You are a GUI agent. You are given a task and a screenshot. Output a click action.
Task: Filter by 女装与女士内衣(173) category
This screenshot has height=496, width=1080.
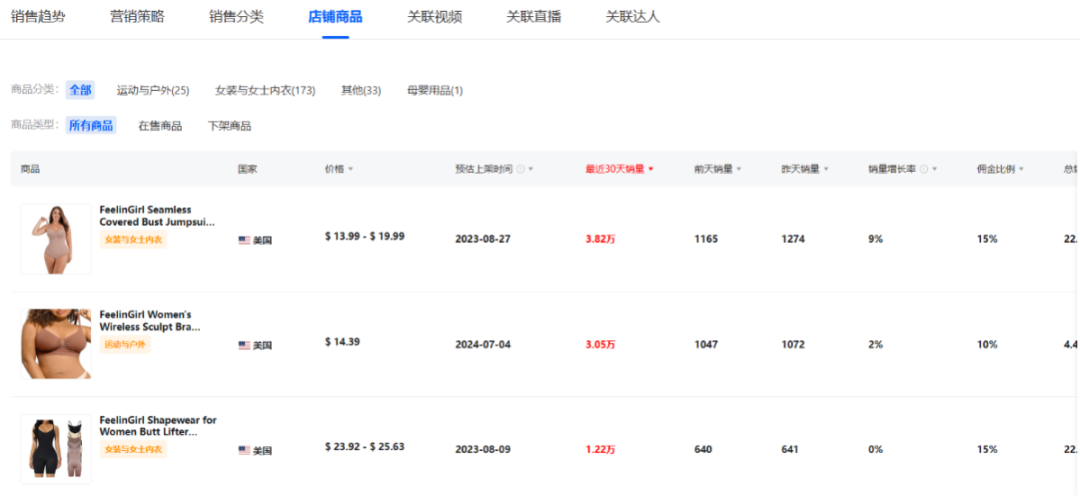[265, 90]
